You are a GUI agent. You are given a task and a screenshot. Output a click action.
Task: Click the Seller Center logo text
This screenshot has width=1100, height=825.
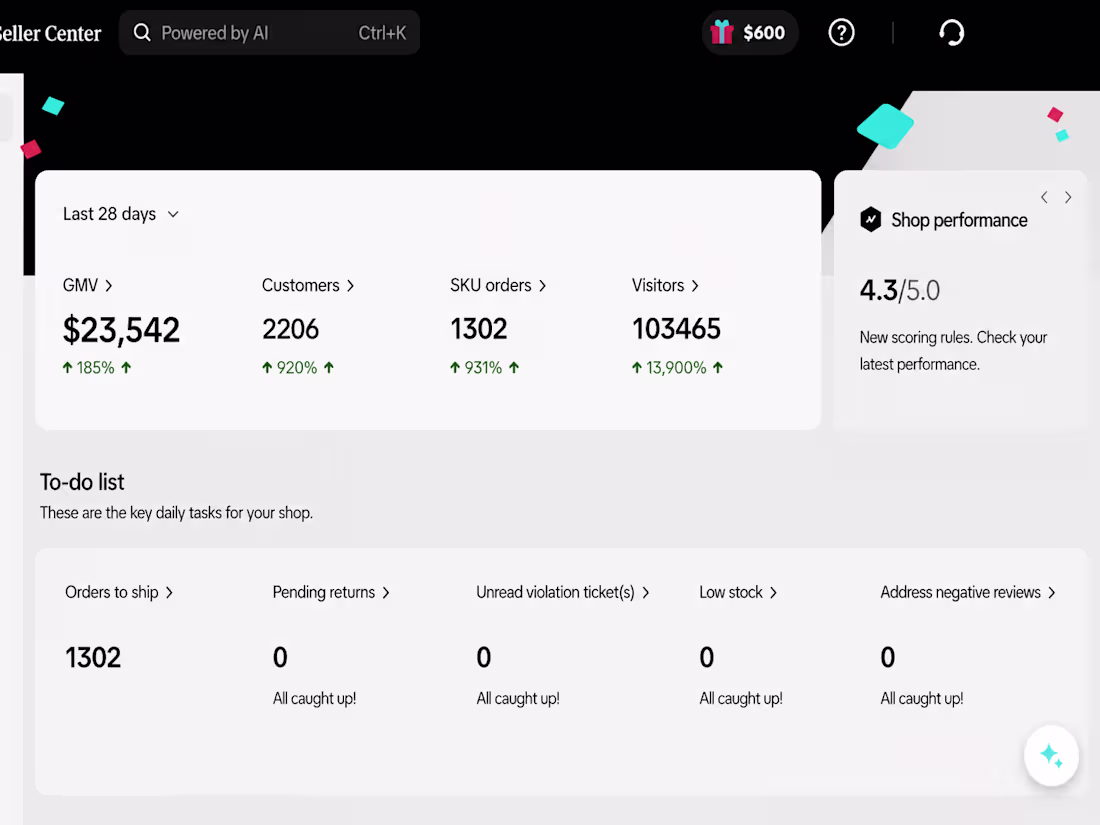[x=51, y=33]
